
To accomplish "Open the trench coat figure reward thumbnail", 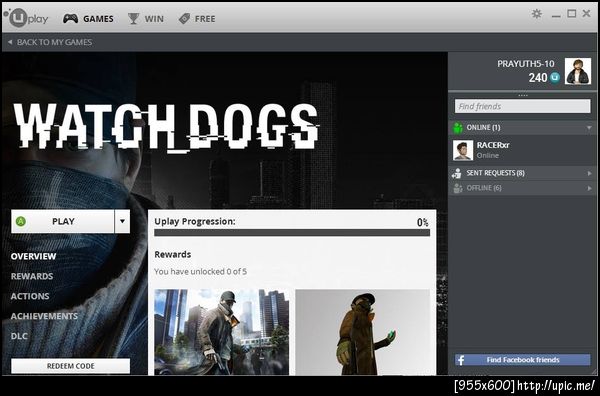I will 362,332.
